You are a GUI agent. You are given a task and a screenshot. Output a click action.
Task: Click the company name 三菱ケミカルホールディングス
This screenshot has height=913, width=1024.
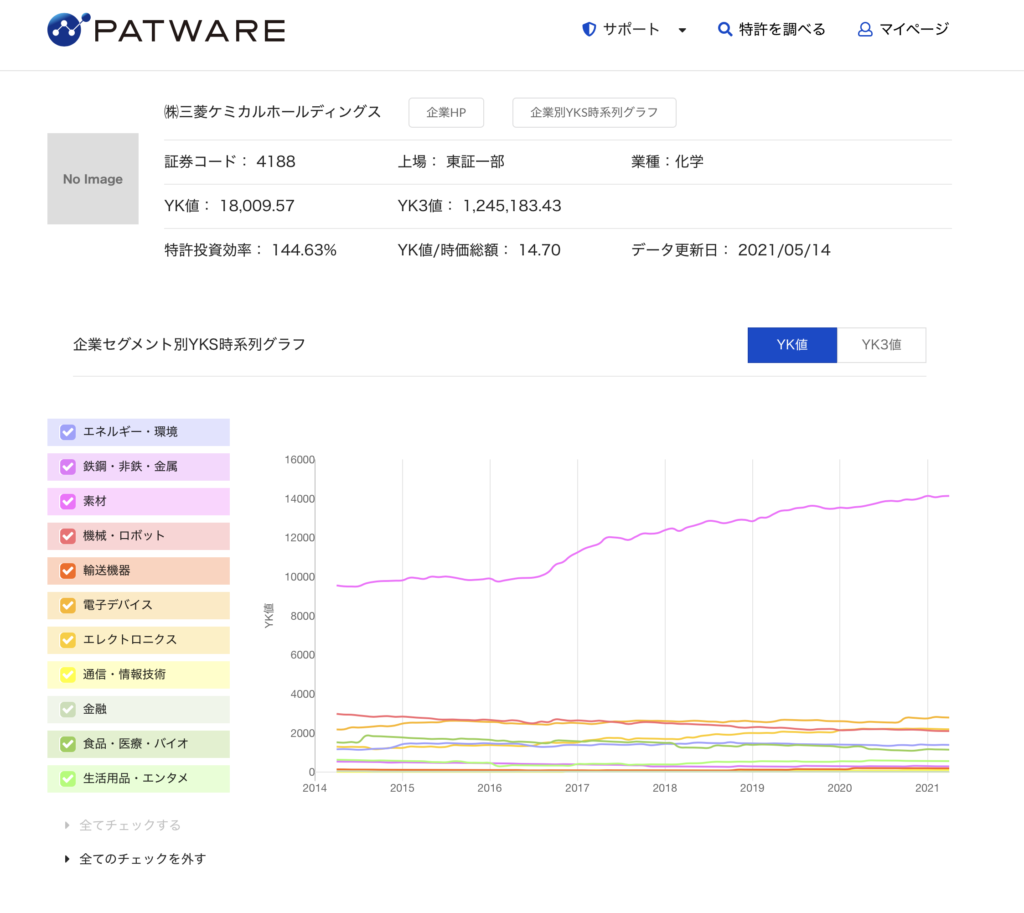tap(272, 112)
